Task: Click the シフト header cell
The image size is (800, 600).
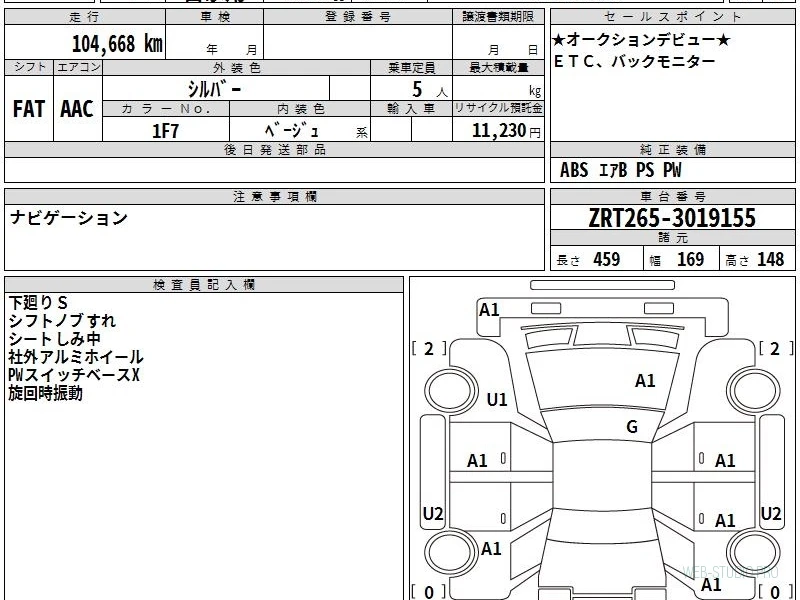Action: click(x=29, y=67)
